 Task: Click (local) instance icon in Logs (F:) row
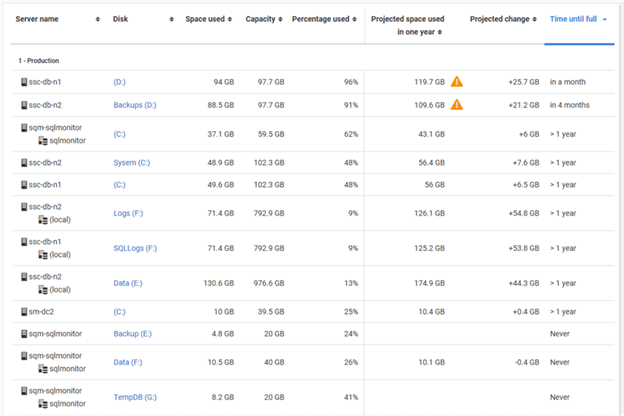point(43,220)
